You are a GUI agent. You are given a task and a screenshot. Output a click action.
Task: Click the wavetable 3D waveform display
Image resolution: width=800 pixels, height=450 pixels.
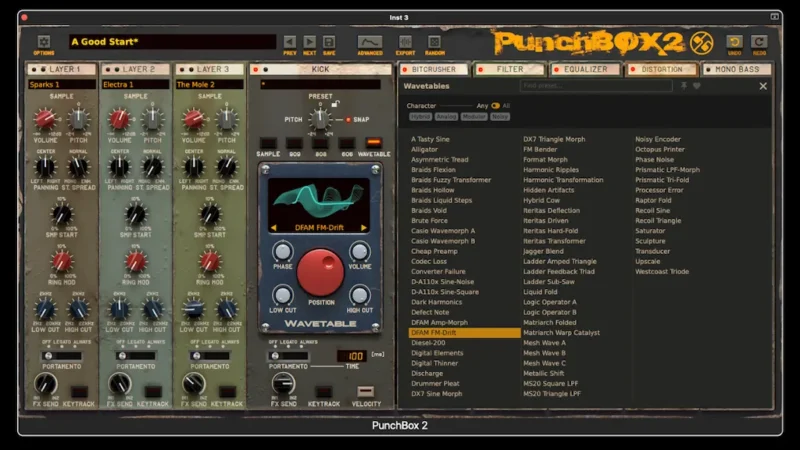click(x=319, y=200)
